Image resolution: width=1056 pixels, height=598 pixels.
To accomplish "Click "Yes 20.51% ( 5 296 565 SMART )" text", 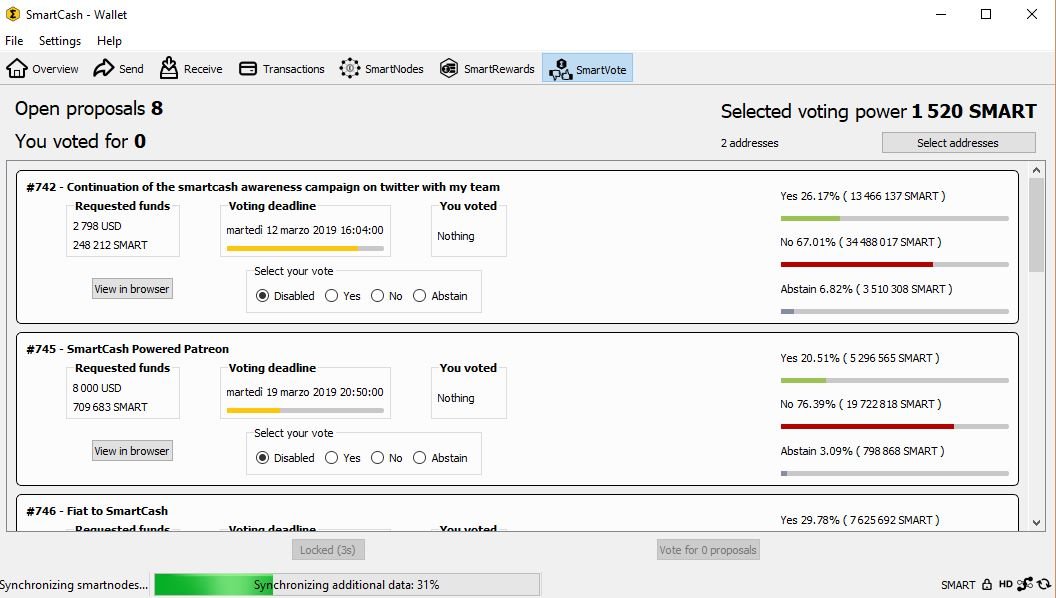I will pyautogui.click(x=860, y=358).
